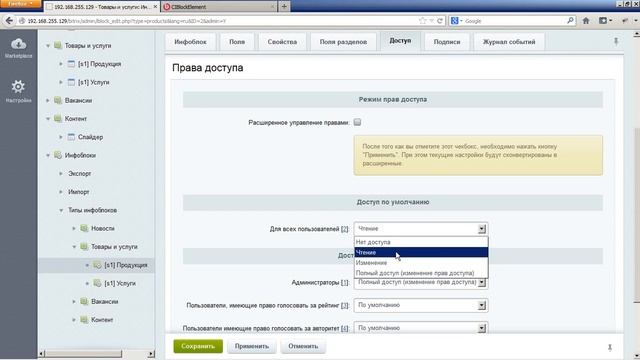Click the top Контент folder icon
This screenshot has width=640, height=360.
58,118
